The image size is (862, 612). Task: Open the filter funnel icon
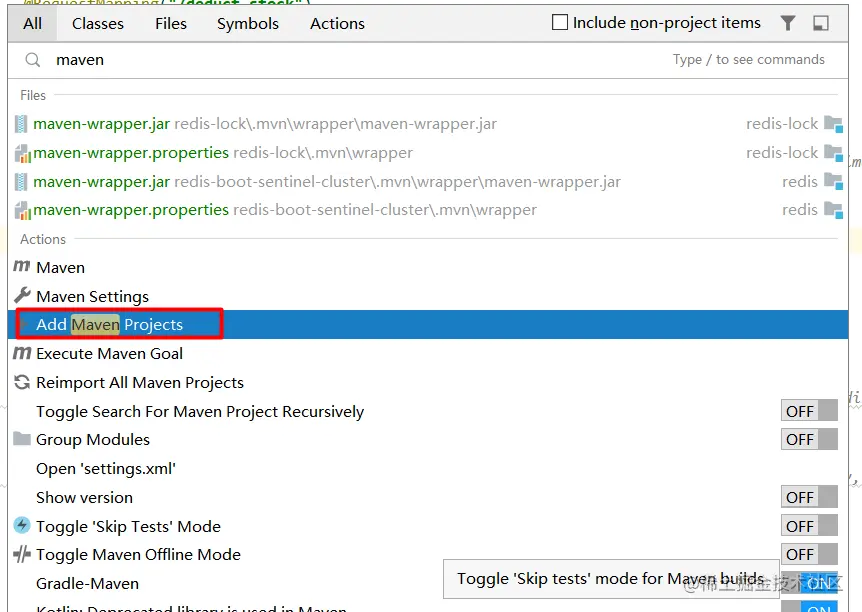point(788,23)
